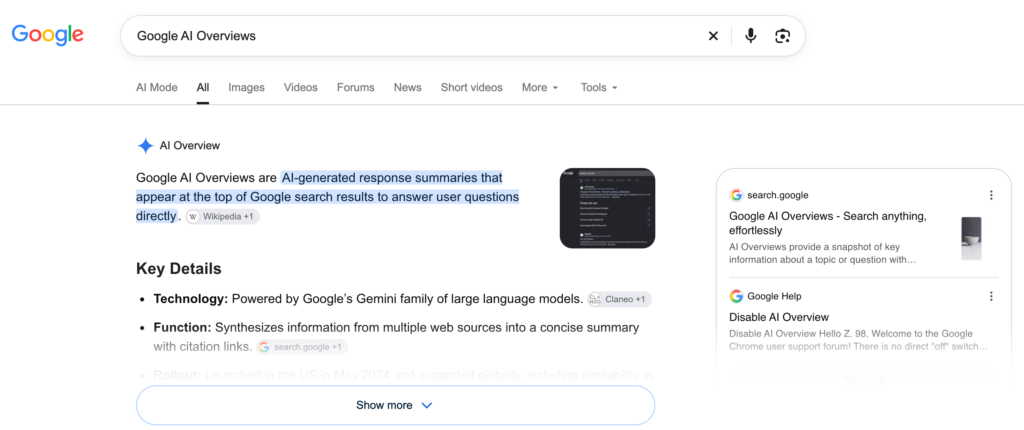Switch to AI Mode tab

point(157,87)
